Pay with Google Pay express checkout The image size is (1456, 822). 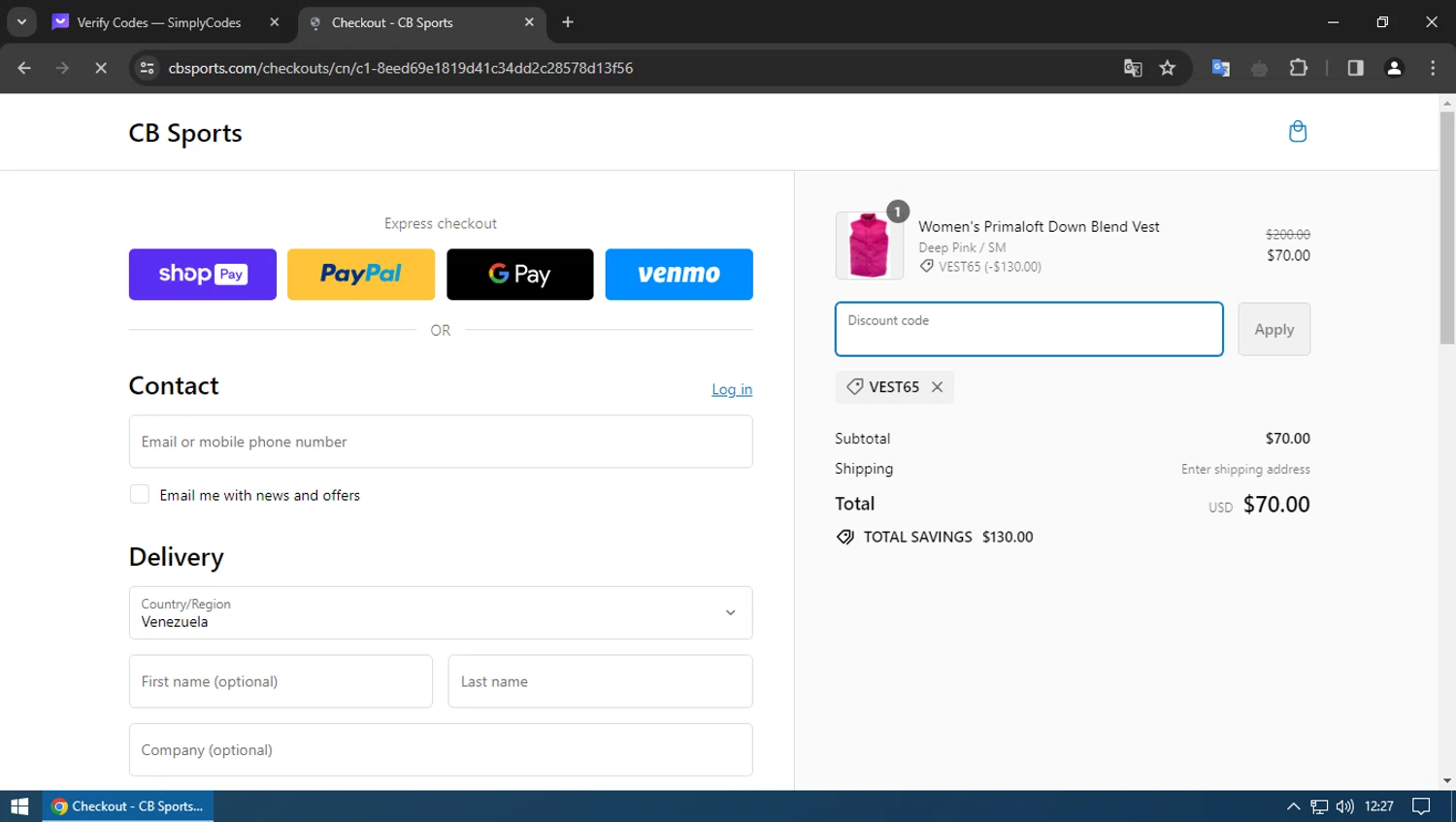point(520,274)
